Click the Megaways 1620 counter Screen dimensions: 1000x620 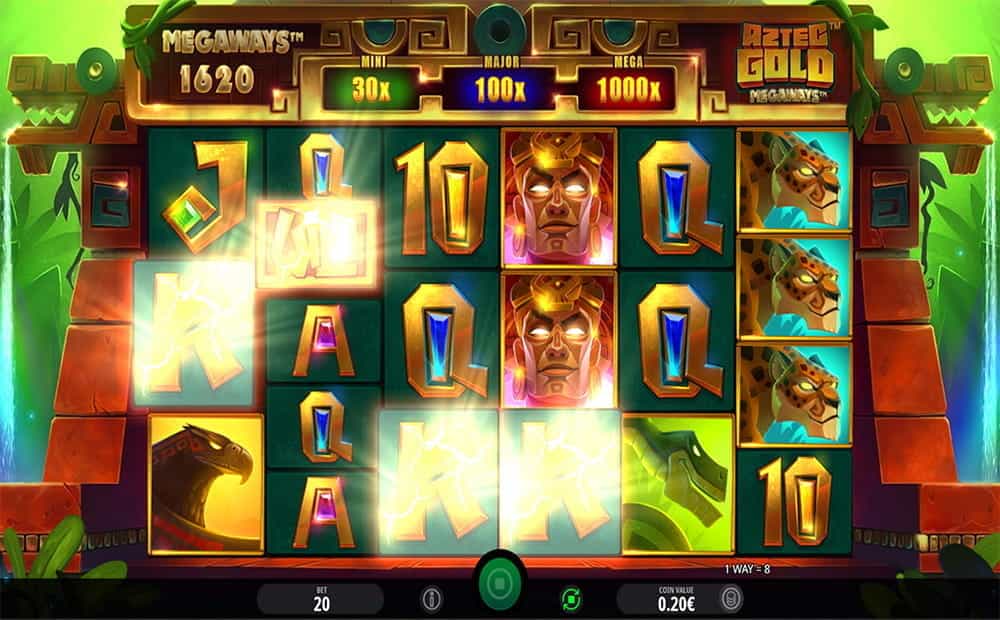tap(217, 63)
